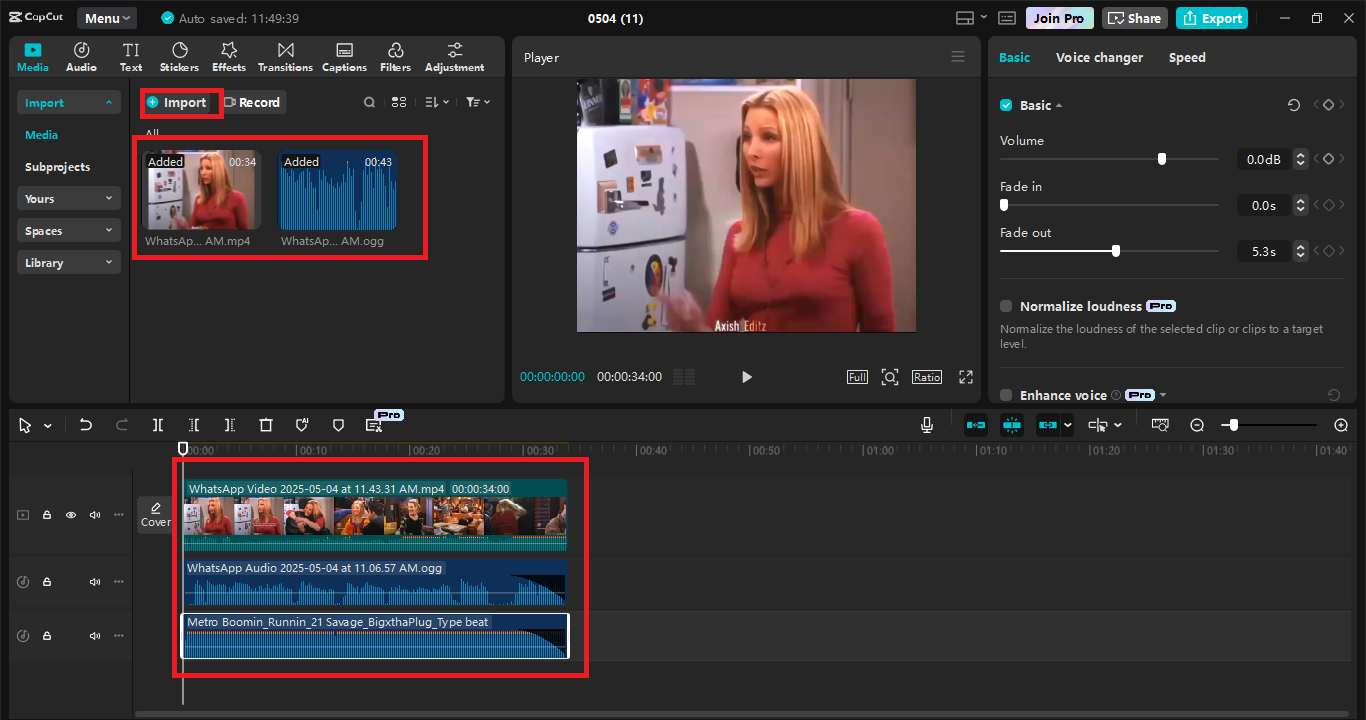This screenshot has width=1366, height=720.
Task: Click the video track three-dots menu
Action: [x=119, y=515]
